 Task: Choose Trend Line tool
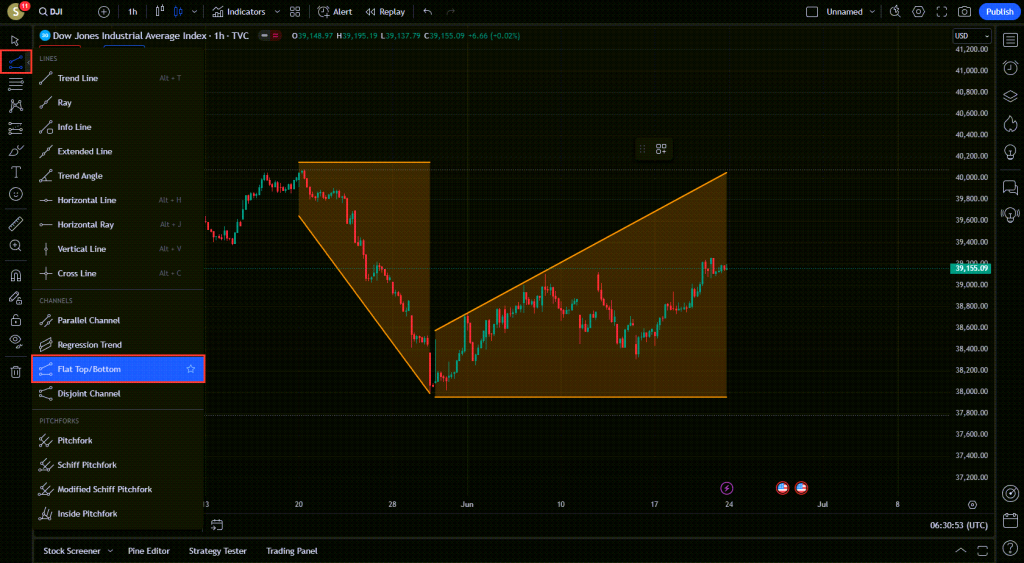(118, 78)
